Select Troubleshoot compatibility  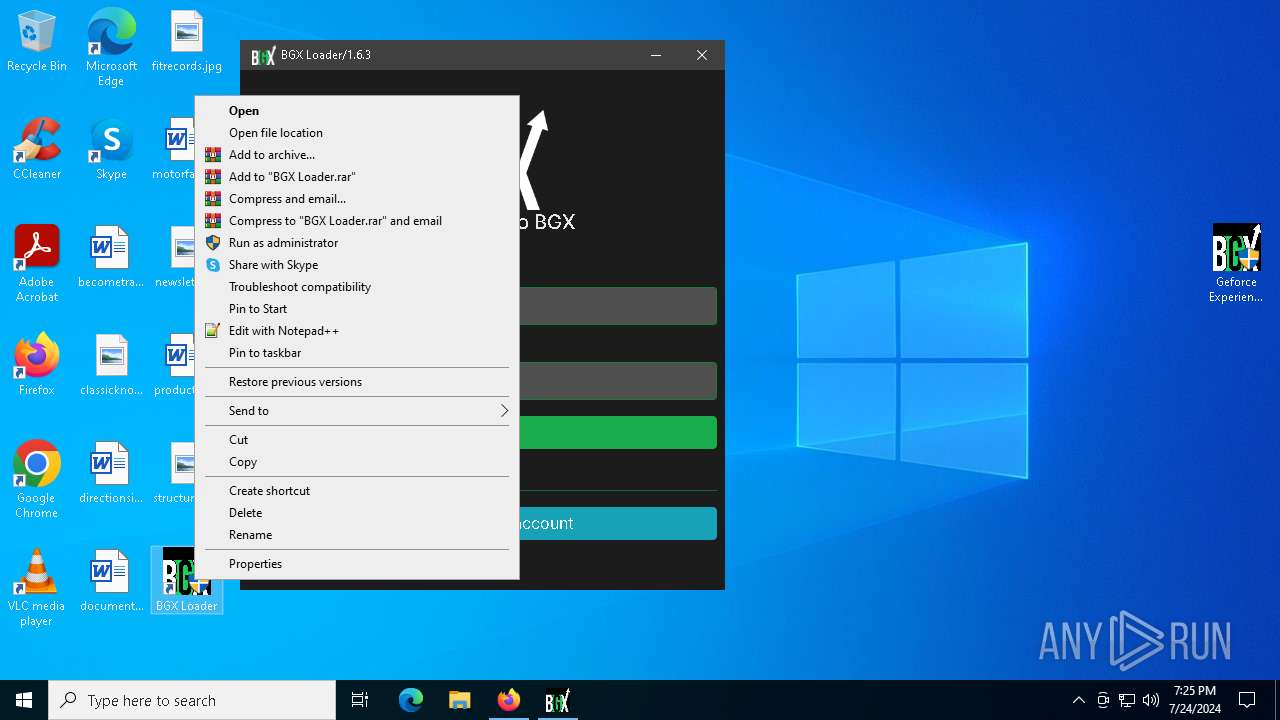pyautogui.click(x=357, y=287)
